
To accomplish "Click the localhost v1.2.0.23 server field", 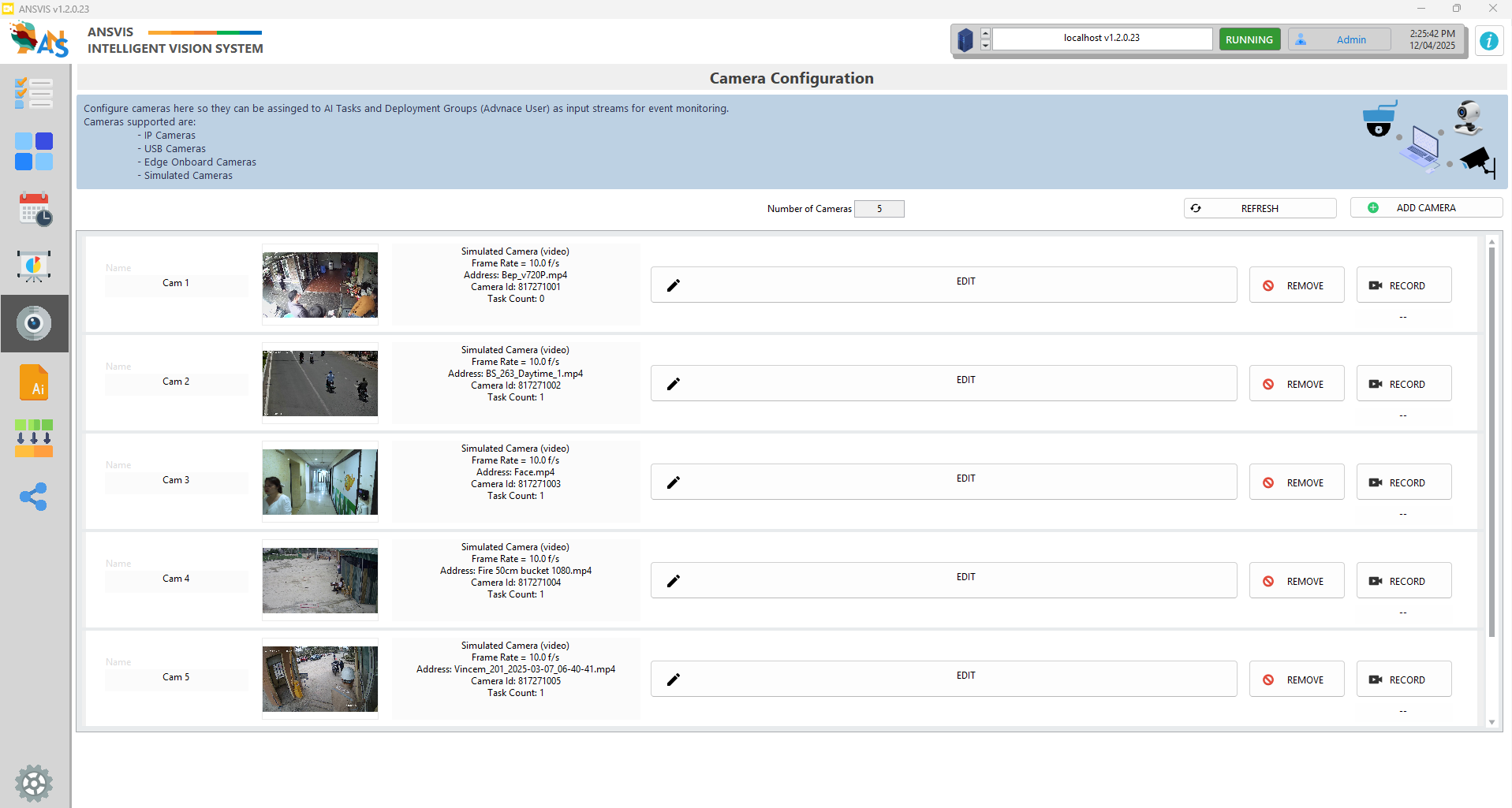I will tap(1101, 39).
